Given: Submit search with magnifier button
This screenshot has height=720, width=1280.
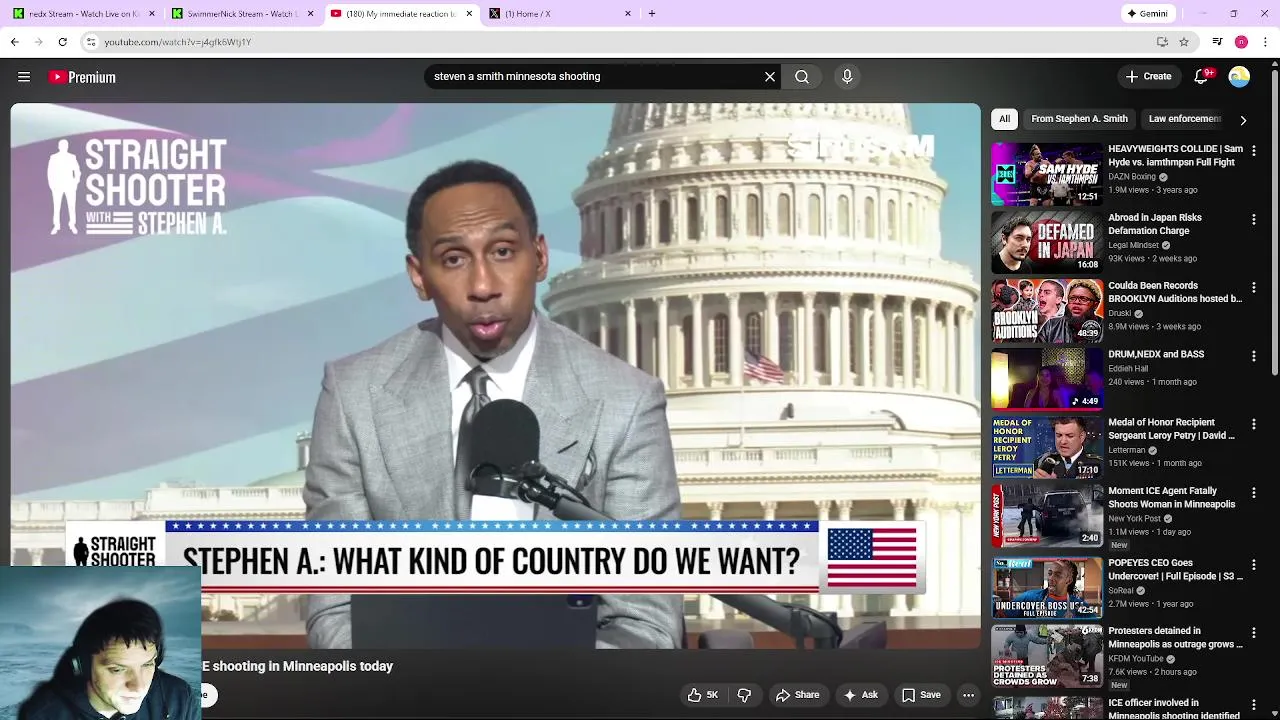Looking at the screenshot, I should (x=802, y=76).
